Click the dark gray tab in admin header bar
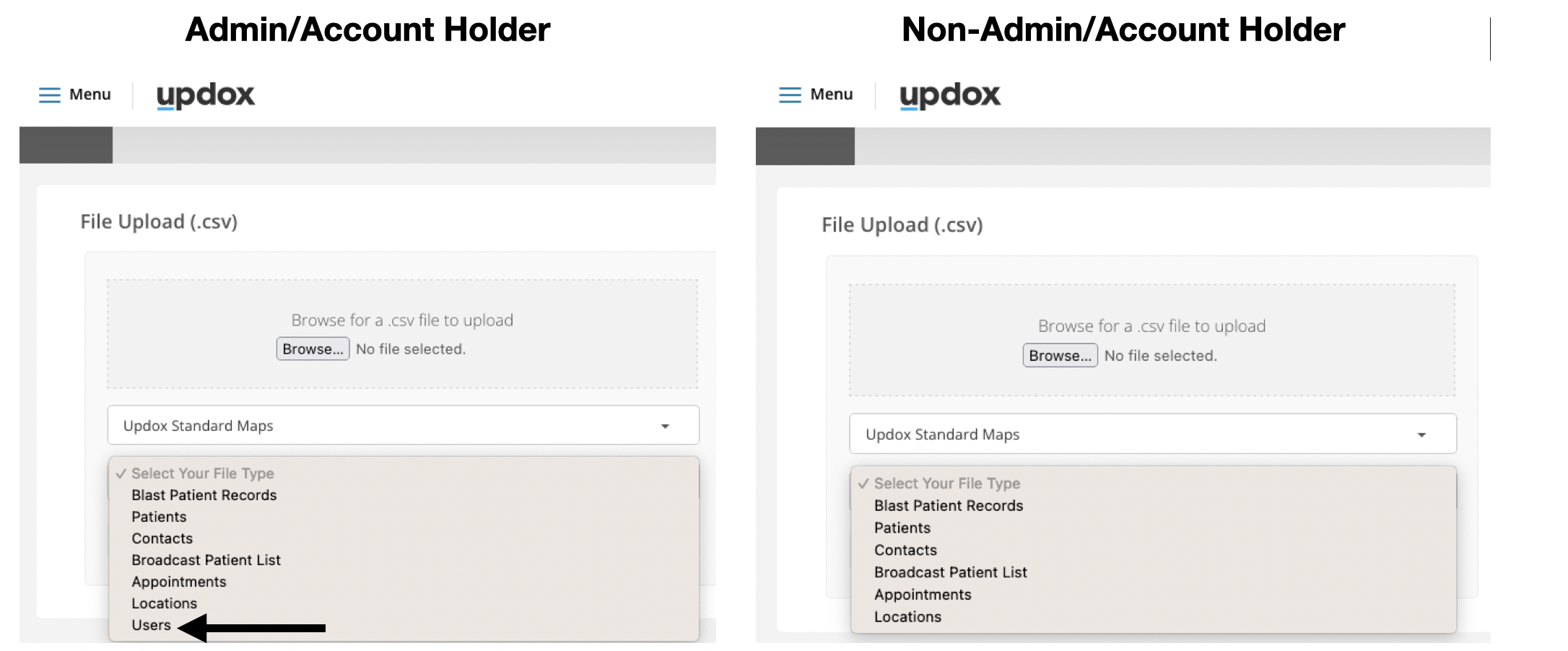The height and width of the screenshot is (651, 1568). pos(66,145)
